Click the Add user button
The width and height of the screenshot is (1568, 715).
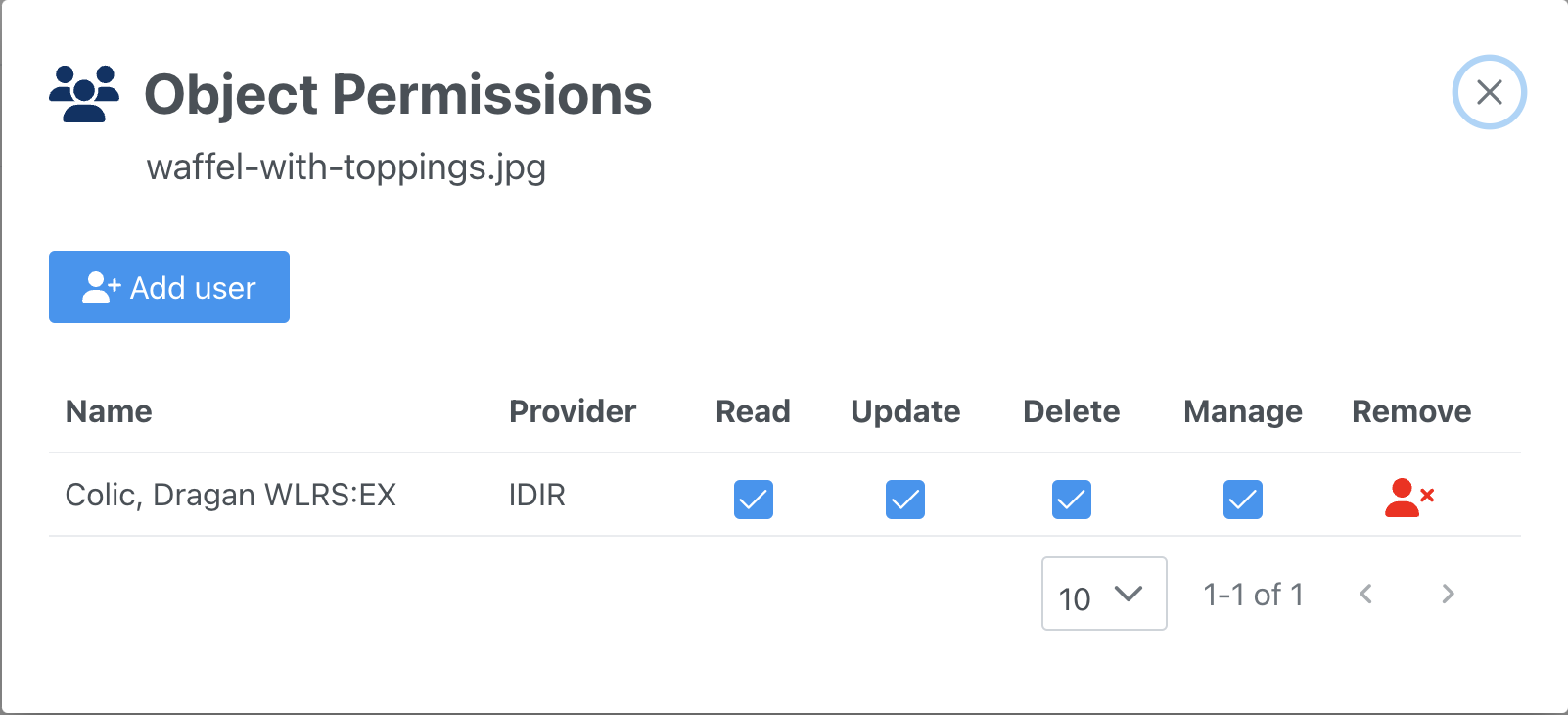[x=169, y=287]
